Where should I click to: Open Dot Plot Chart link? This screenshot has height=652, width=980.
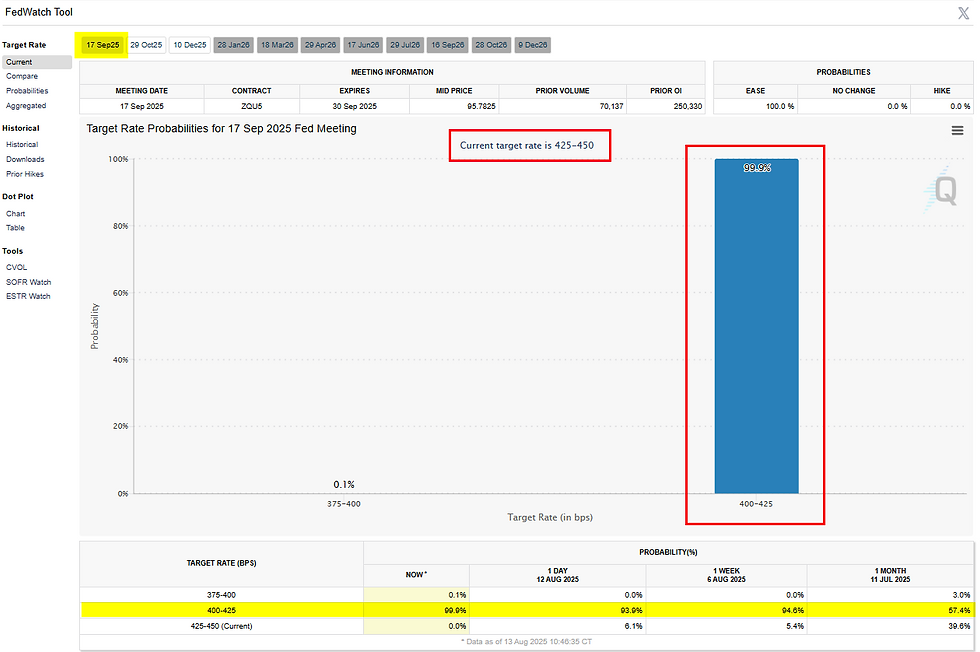pos(16,214)
